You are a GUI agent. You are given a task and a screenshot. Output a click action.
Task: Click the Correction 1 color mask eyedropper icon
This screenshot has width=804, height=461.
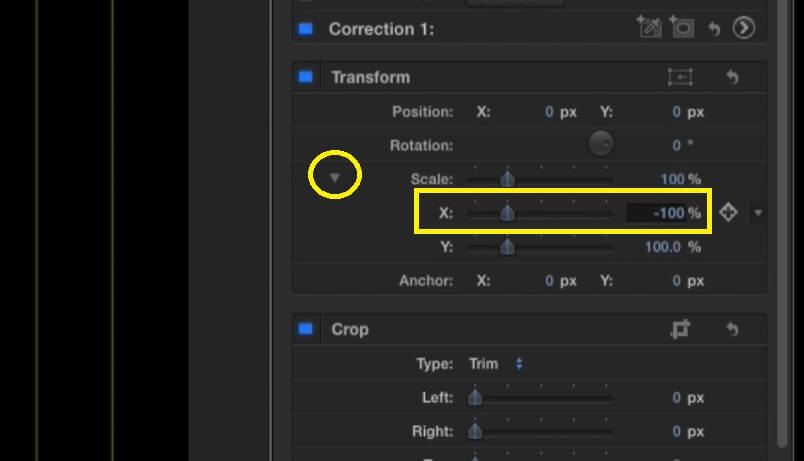[x=649, y=28]
